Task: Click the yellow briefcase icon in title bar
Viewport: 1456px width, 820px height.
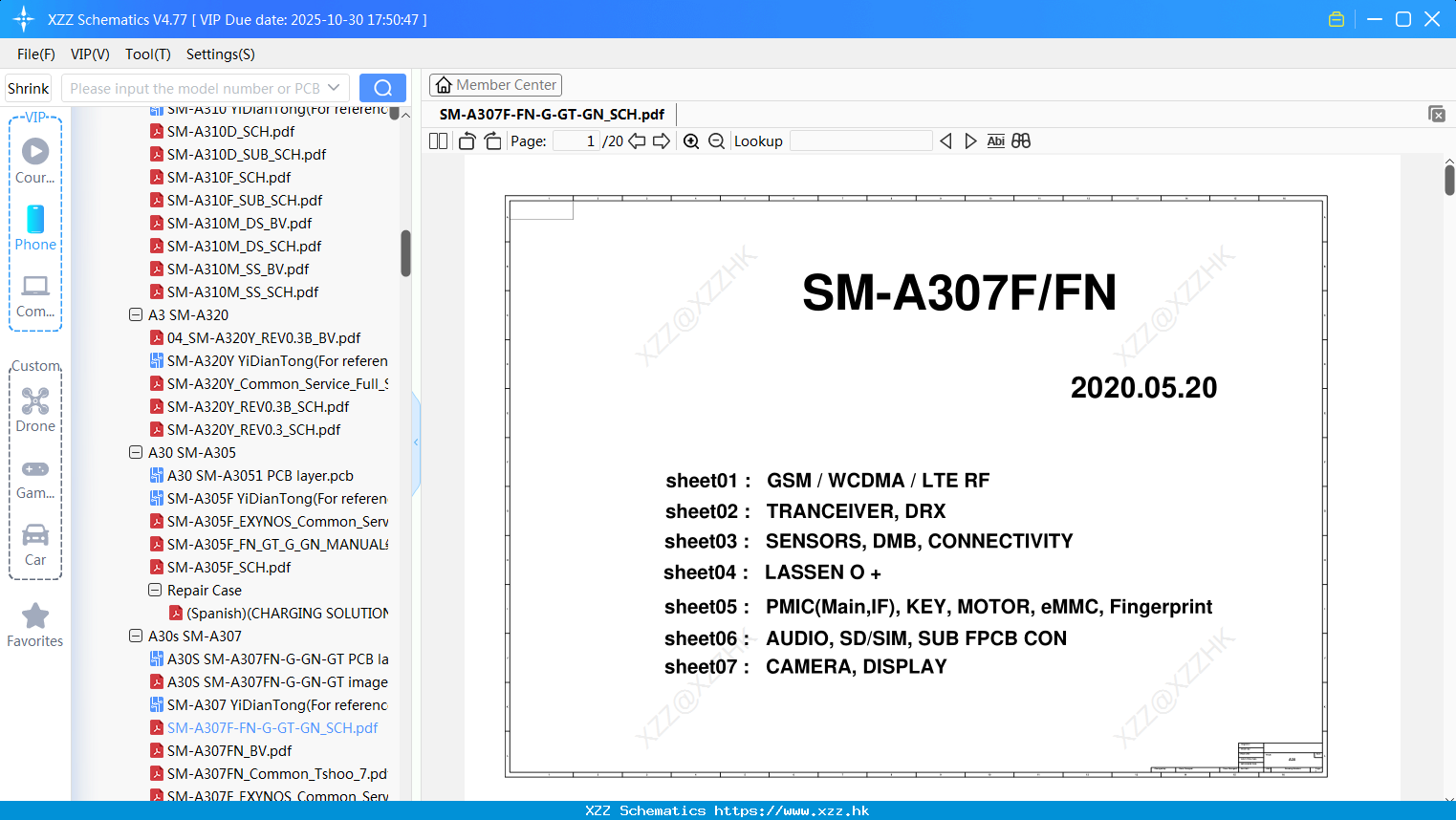Action: (1336, 19)
